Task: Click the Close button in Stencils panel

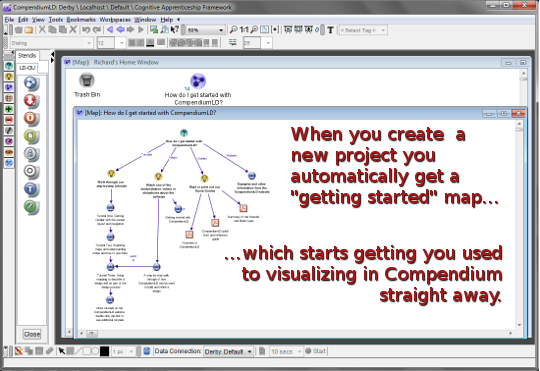Action: click(x=32, y=334)
